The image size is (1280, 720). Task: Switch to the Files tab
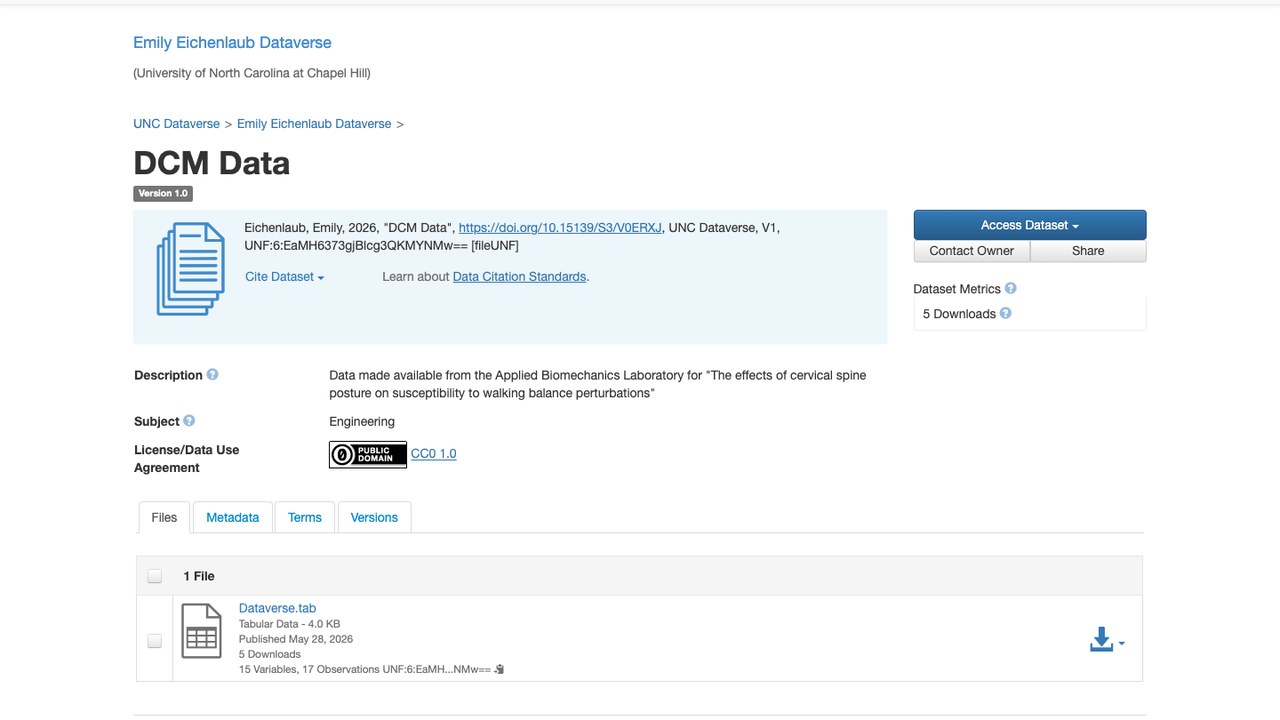164,517
